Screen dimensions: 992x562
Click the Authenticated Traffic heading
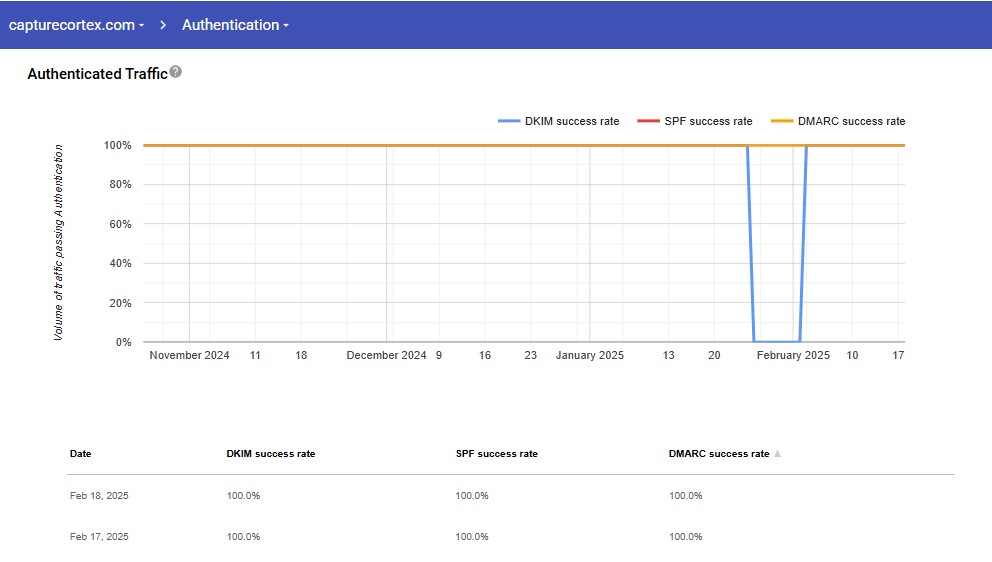pos(97,74)
